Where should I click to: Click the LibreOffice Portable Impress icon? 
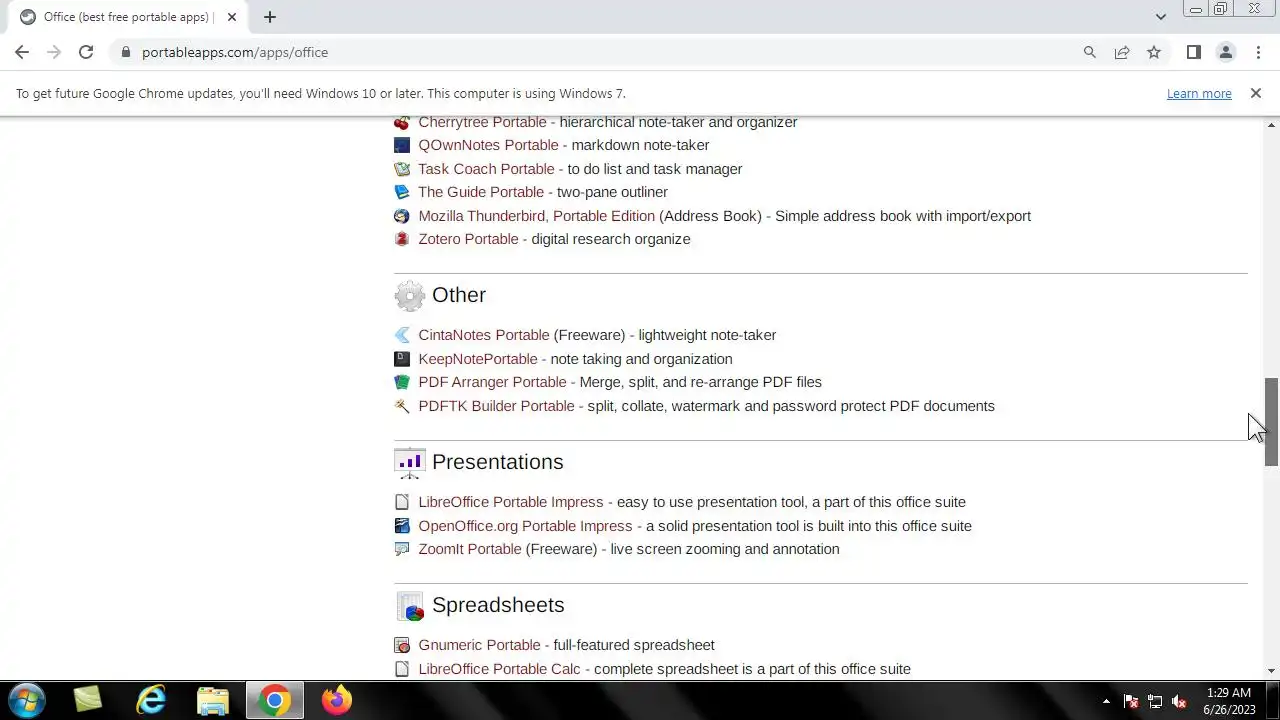coord(402,502)
